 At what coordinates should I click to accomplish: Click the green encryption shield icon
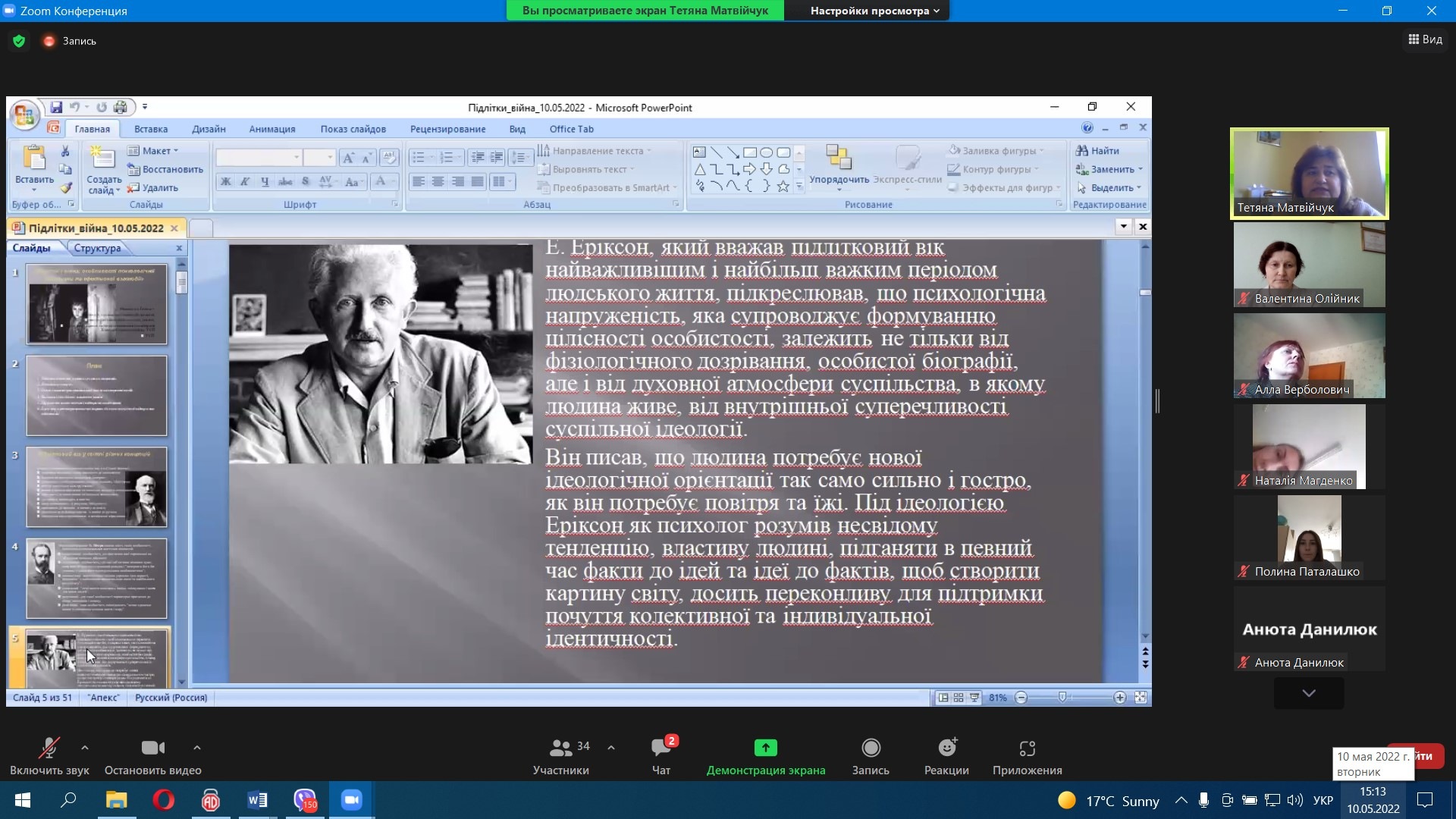pos(19,41)
